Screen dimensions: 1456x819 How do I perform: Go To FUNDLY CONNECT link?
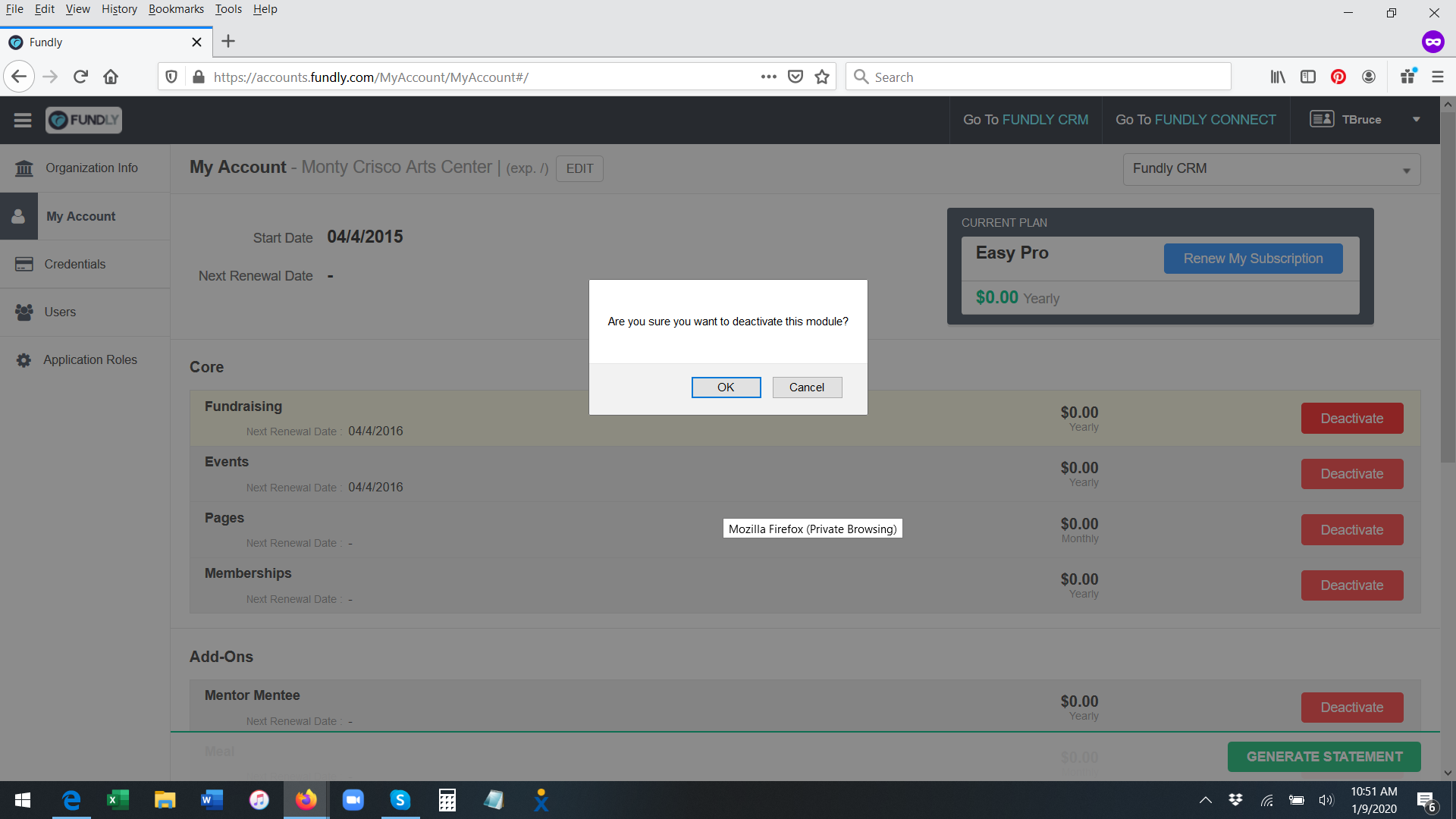[x=1195, y=120]
